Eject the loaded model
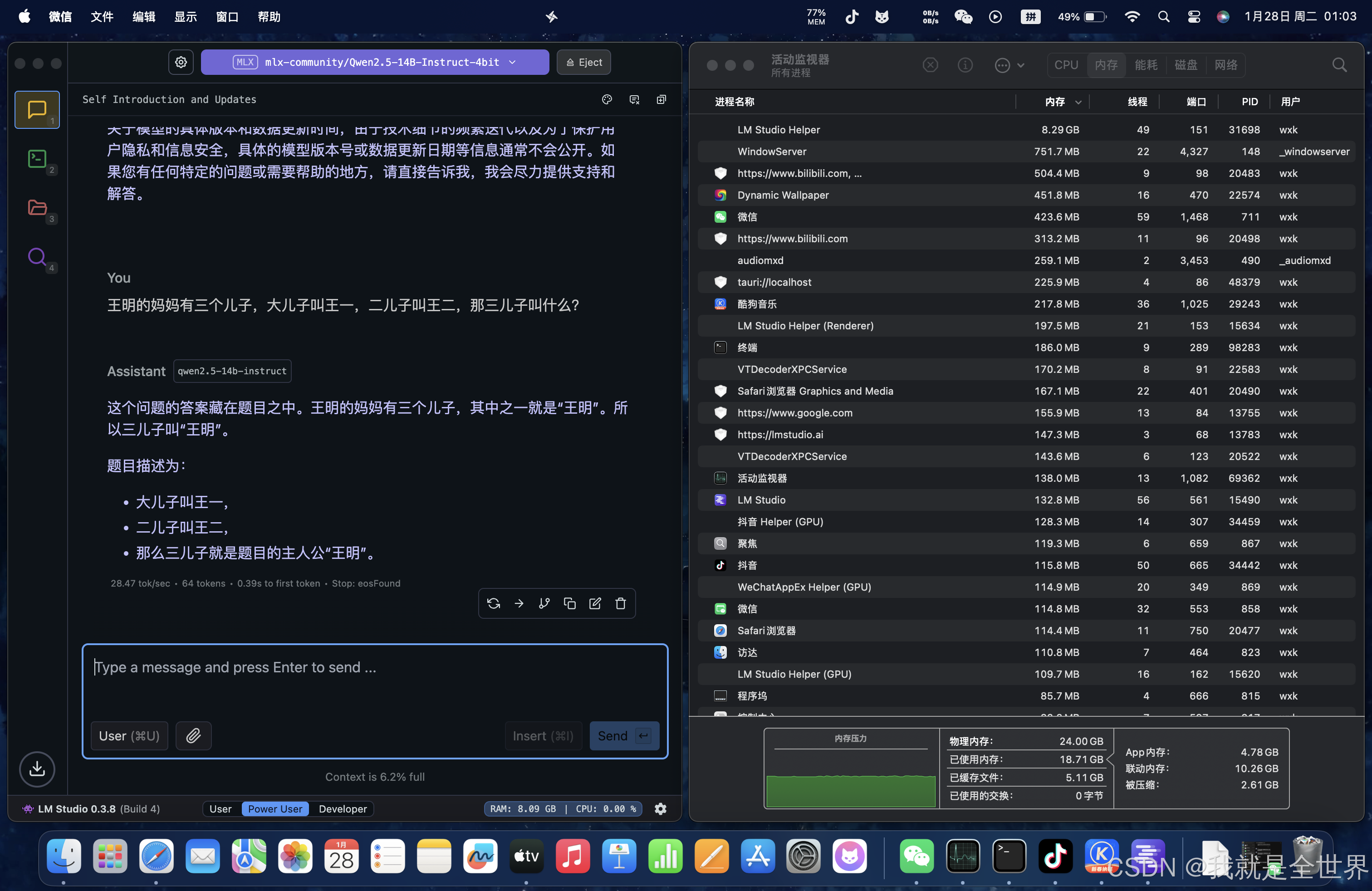The height and width of the screenshot is (891, 1372). pyautogui.click(x=583, y=62)
